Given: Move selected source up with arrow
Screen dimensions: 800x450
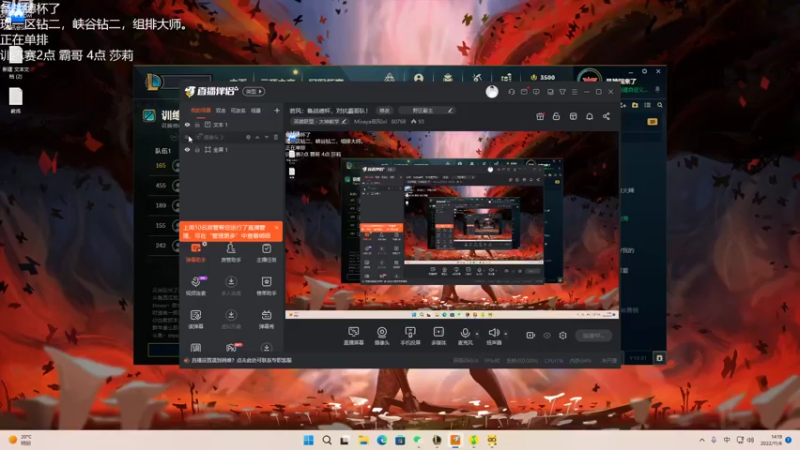Looking at the screenshot, I should pos(257,137).
